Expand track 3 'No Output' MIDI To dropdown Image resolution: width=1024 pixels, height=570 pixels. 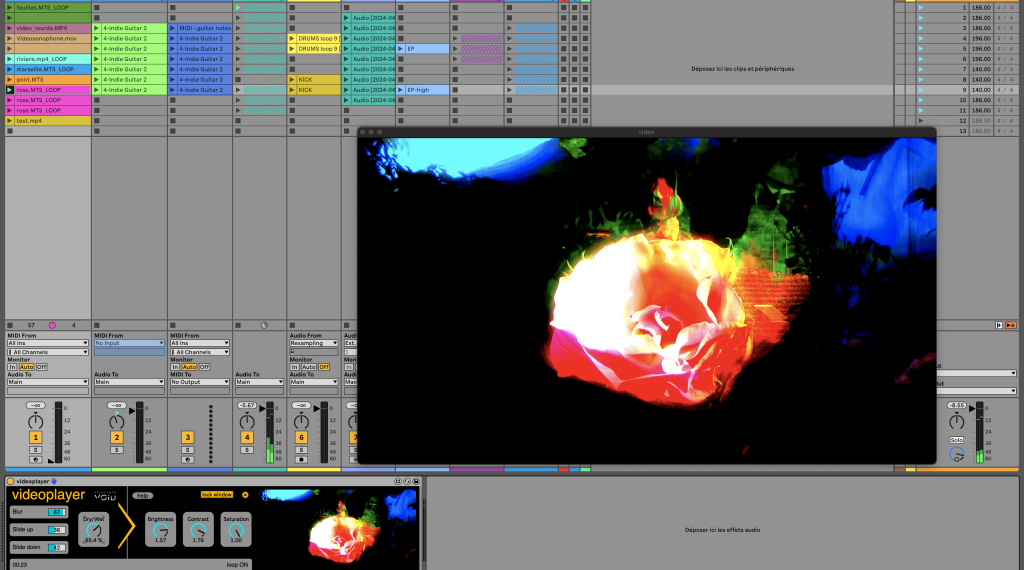pos(199,382)
